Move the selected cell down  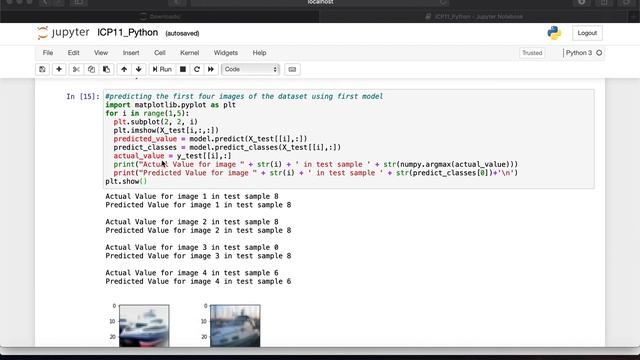(x=139, y=69)
